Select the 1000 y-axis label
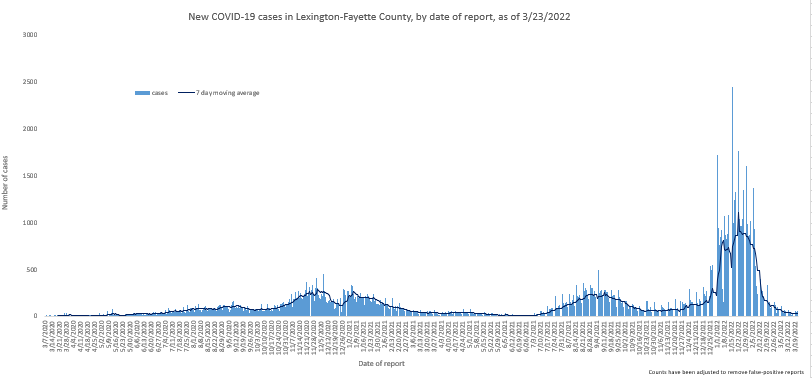 31,223
